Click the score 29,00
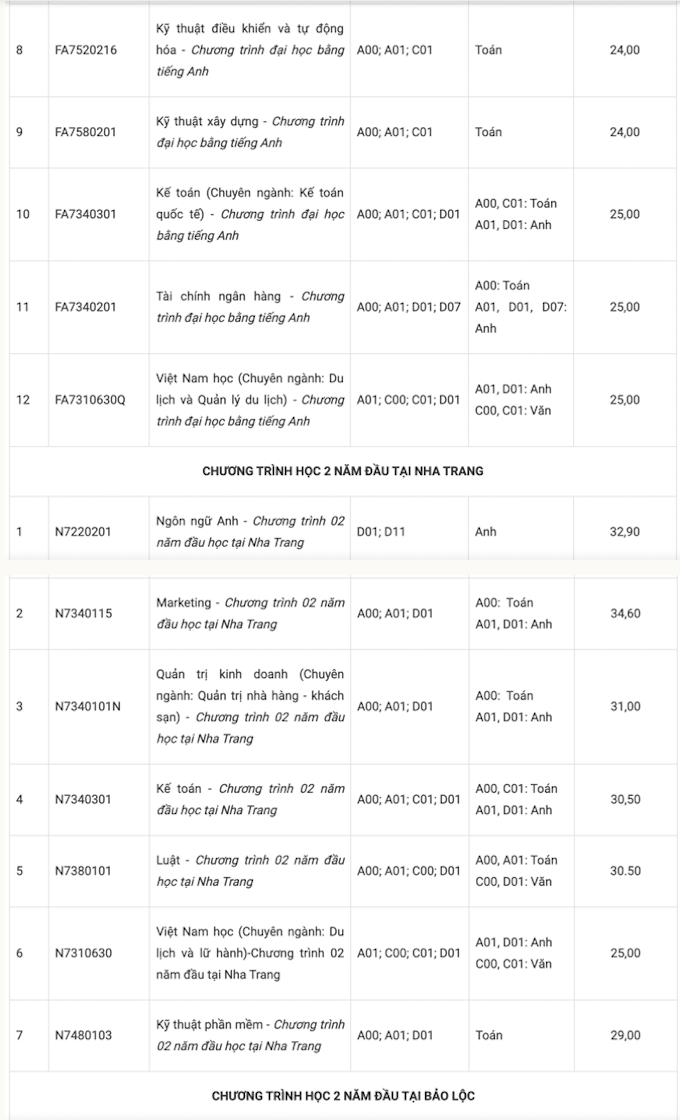This screenshot has height=1120, width=680. coord(625,1035)
